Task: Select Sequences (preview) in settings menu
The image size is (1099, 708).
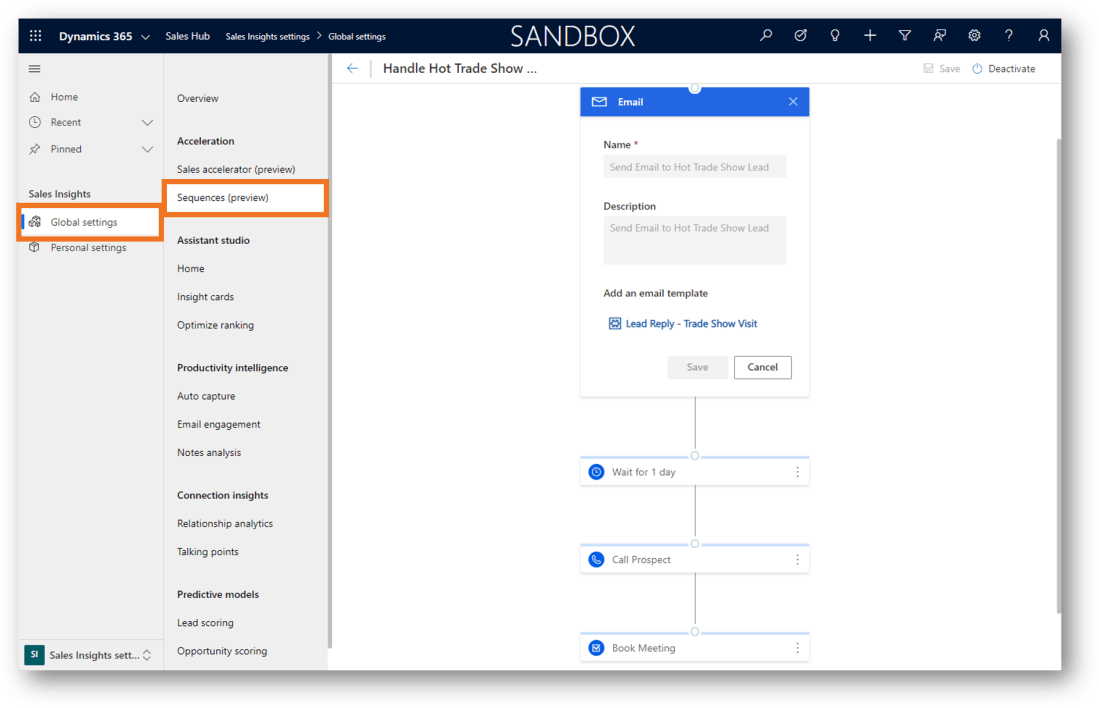Action: (223, 198)
